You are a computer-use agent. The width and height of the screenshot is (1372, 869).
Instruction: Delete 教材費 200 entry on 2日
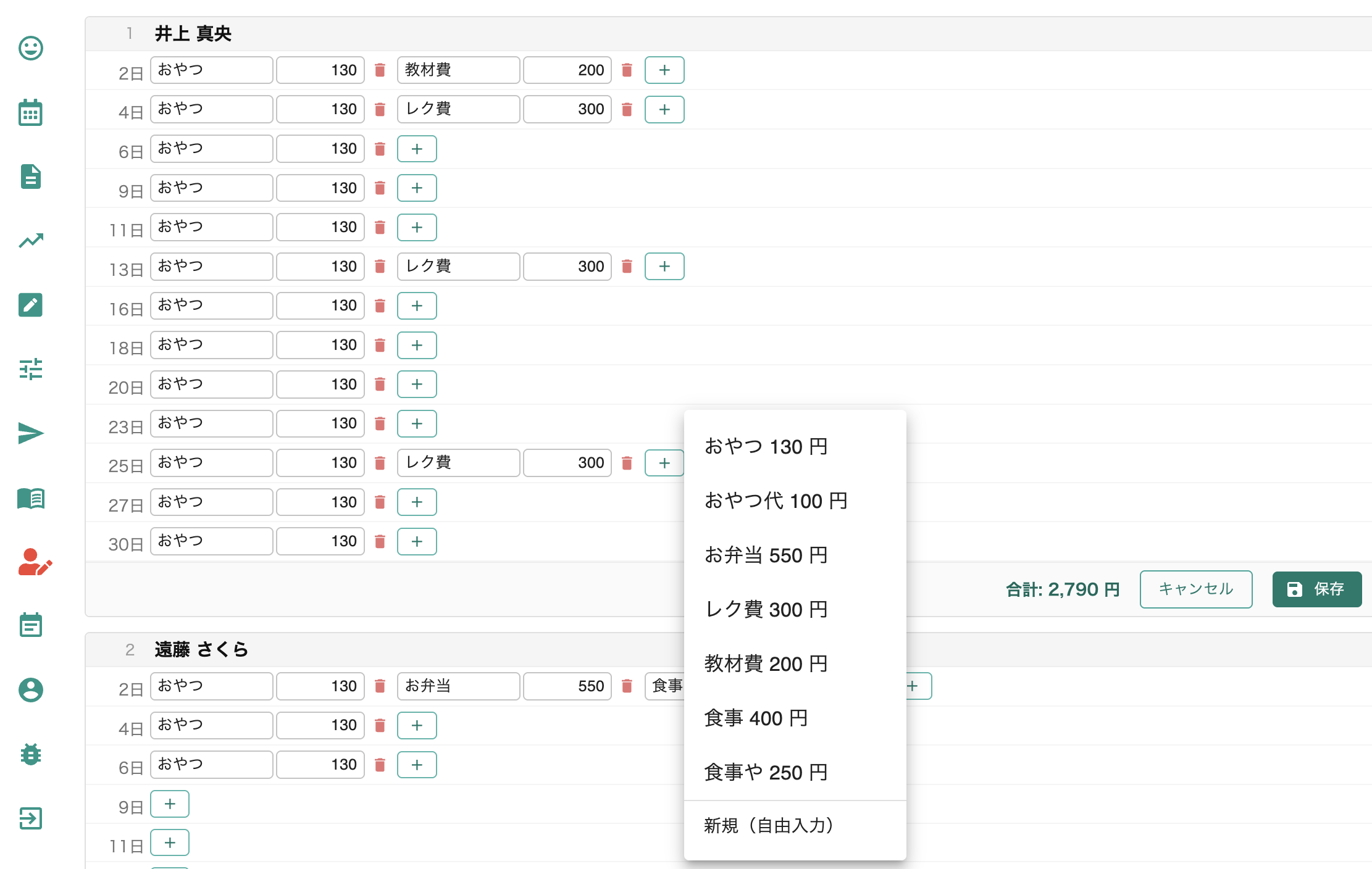627,70
